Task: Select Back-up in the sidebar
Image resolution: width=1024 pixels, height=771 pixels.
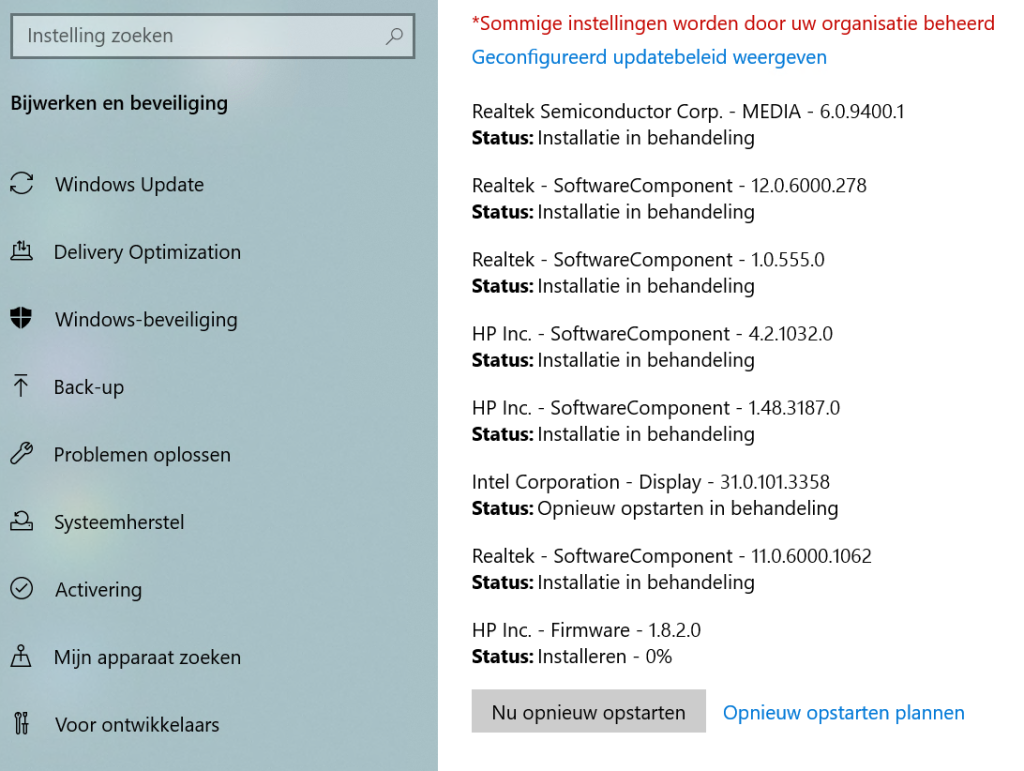Action: (x=89, y=388)
